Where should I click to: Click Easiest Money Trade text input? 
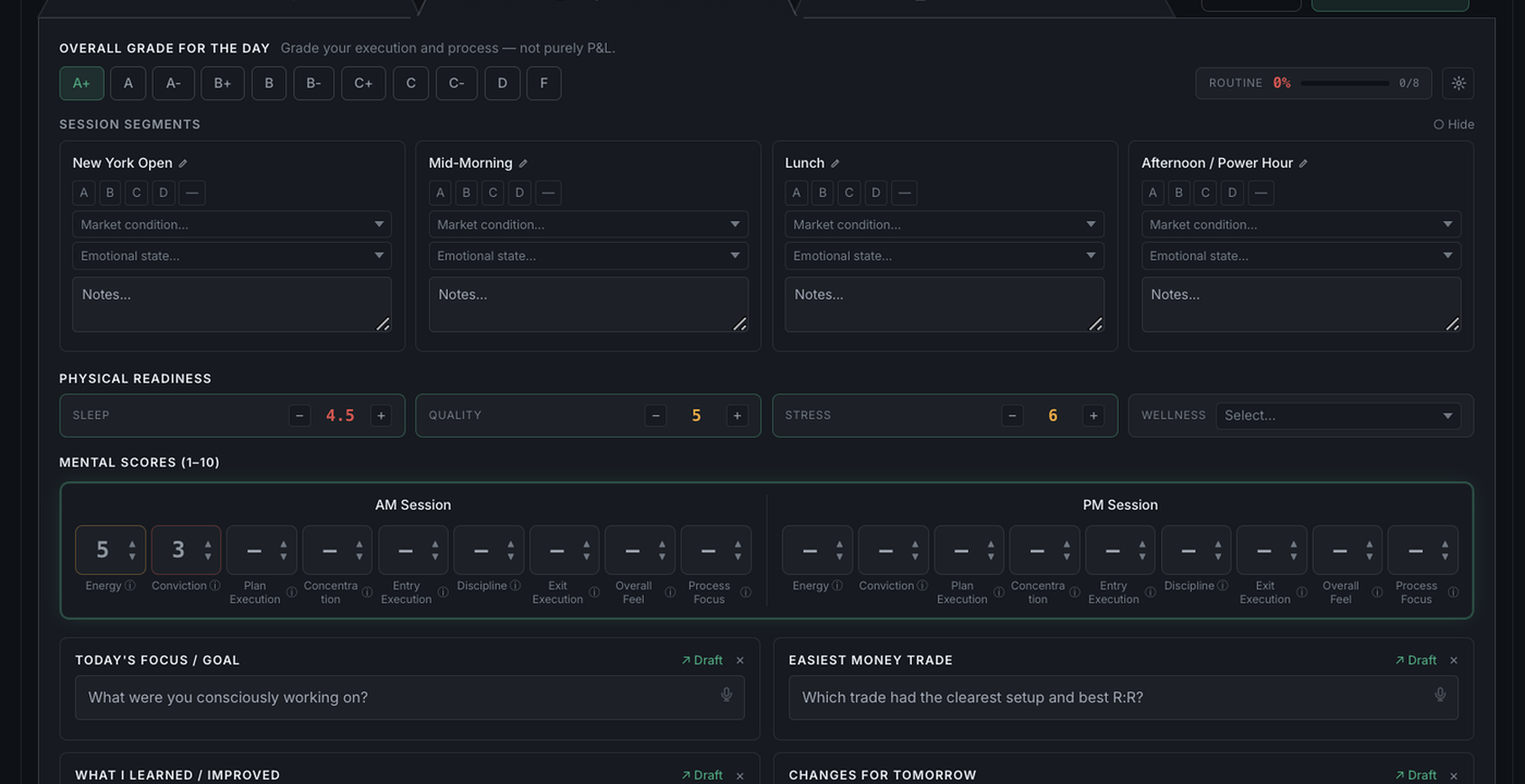point(1123,697)
